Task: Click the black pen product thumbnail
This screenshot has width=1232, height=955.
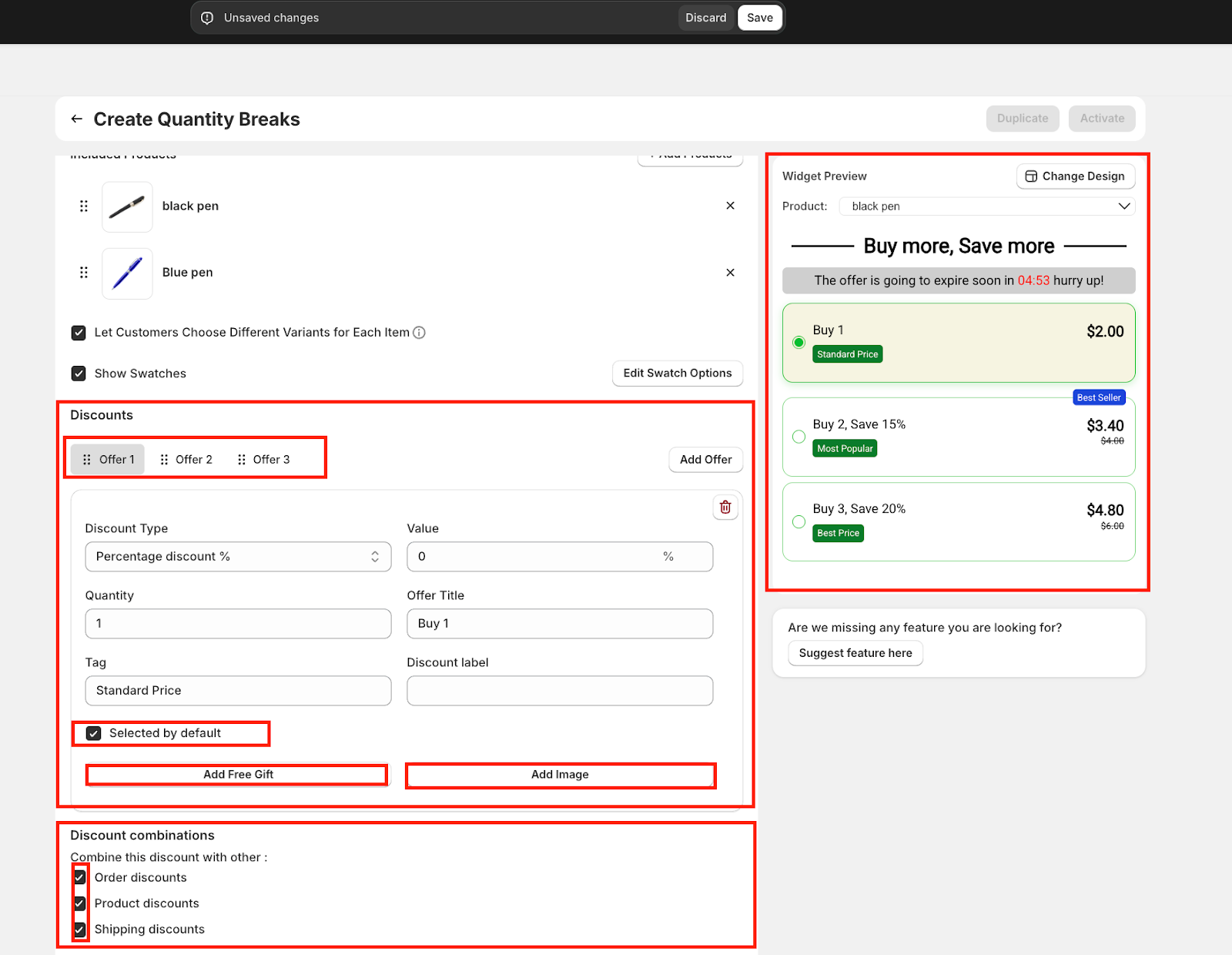Action: pos(127,206)
